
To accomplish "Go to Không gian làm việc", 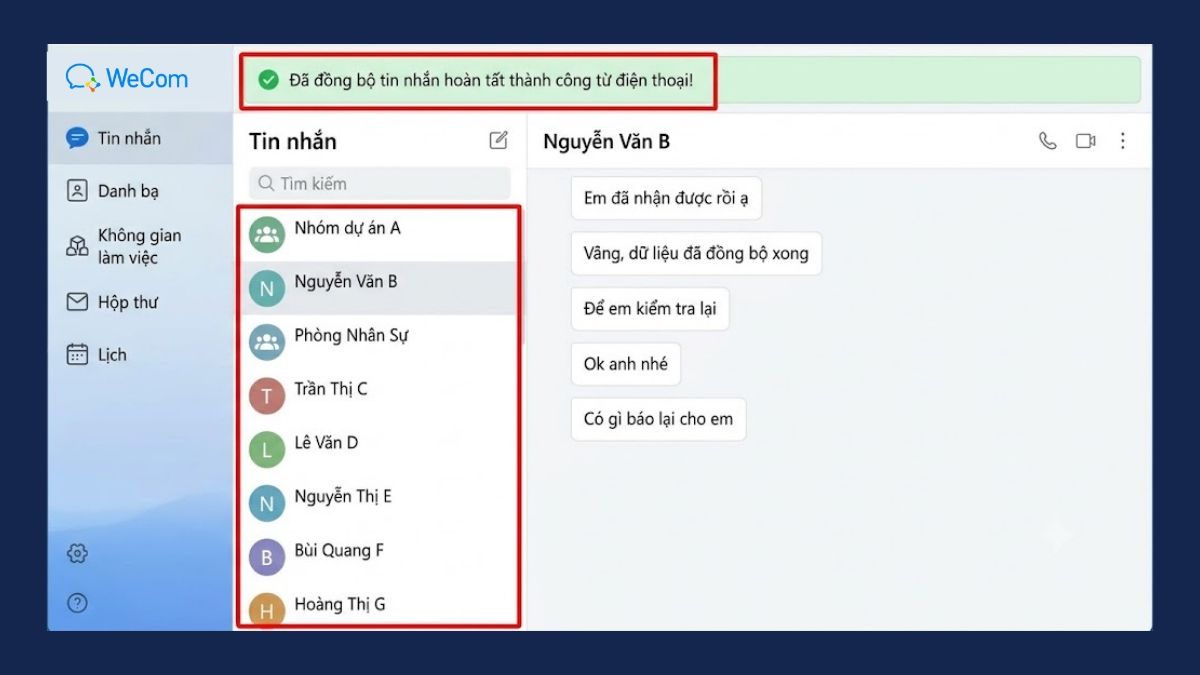I will pos(140,246).
